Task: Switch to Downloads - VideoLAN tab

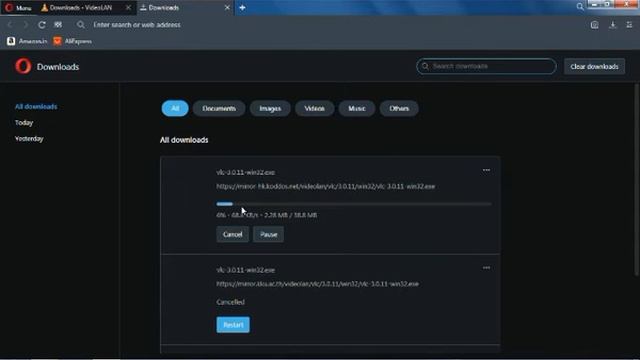Action: (81, 8)
